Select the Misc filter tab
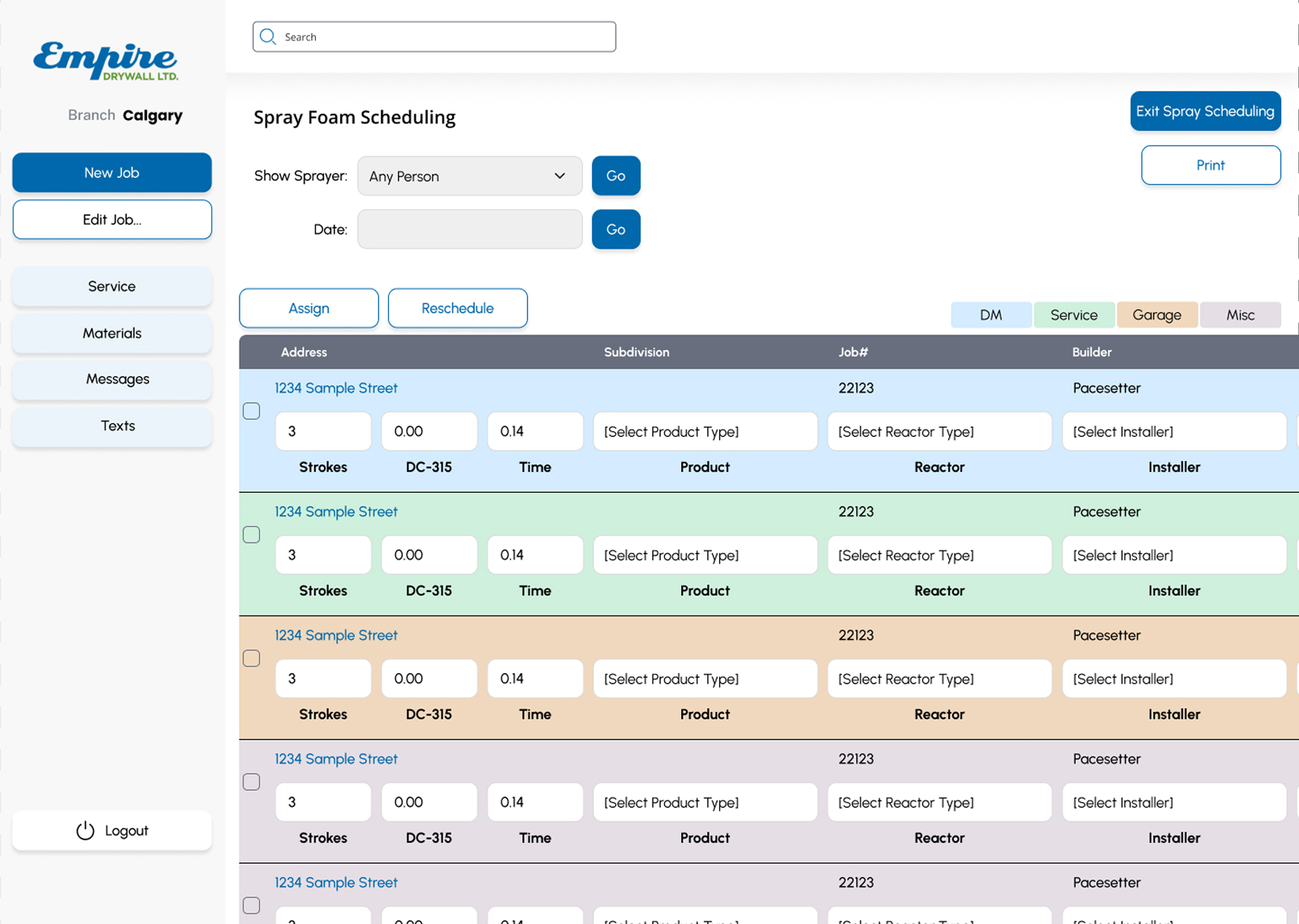Viewport: 1299px width, 924px height. tap(1241, 314)
